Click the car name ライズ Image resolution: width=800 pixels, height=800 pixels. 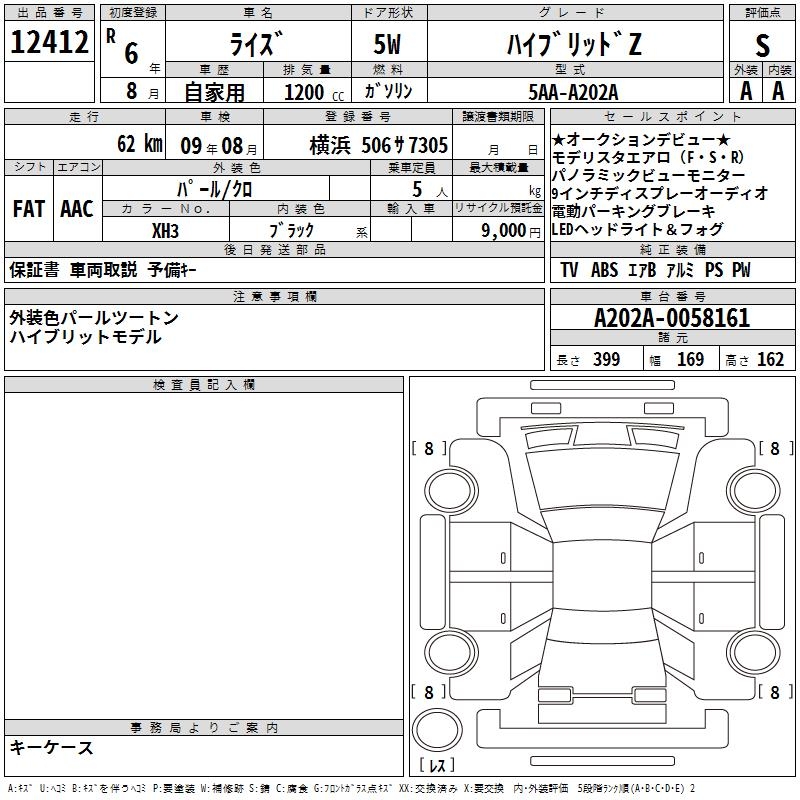coord(257,43)
